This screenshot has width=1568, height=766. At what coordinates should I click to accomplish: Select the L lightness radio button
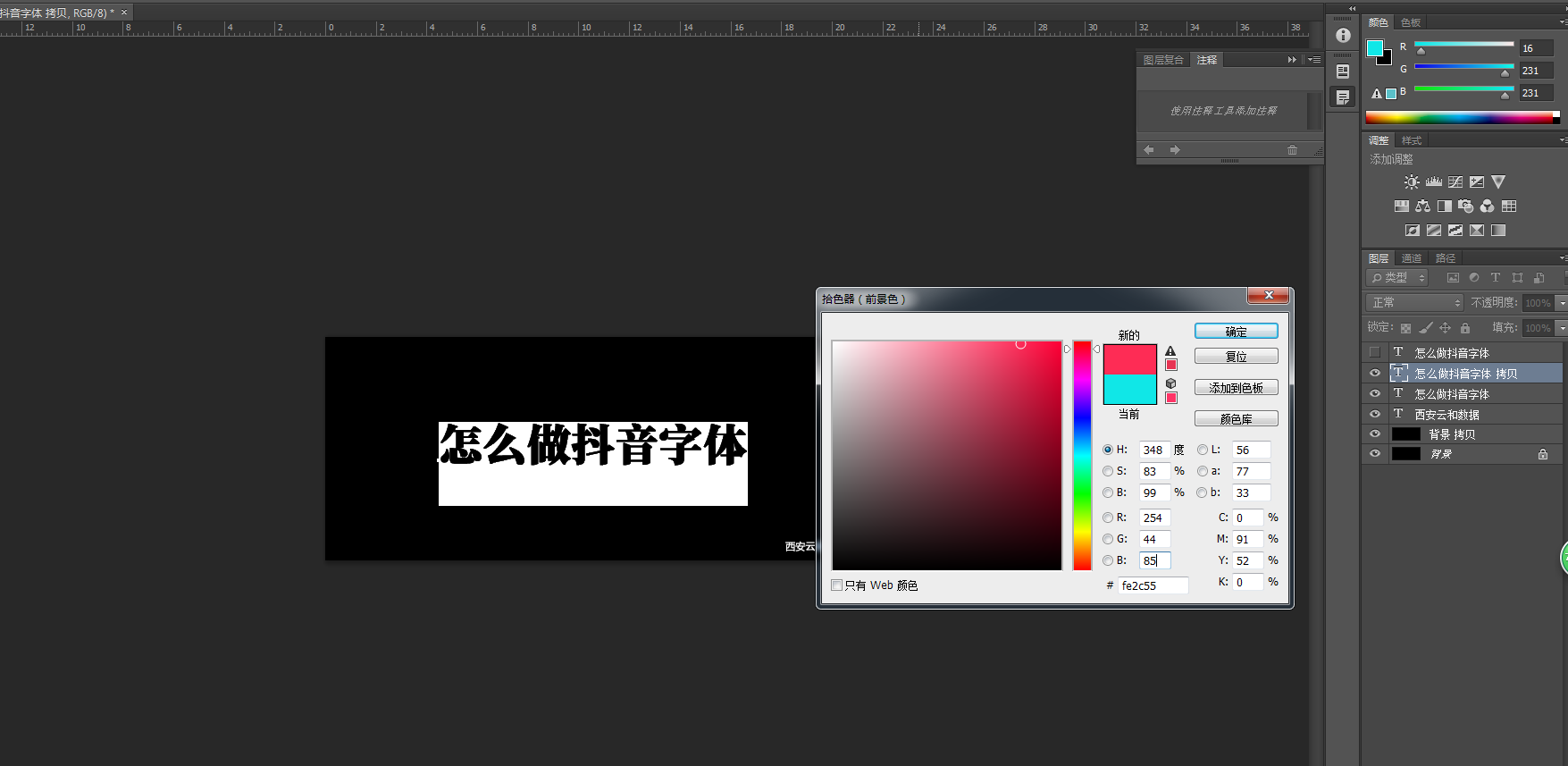pyautogui.click(x=1203, y=450)
